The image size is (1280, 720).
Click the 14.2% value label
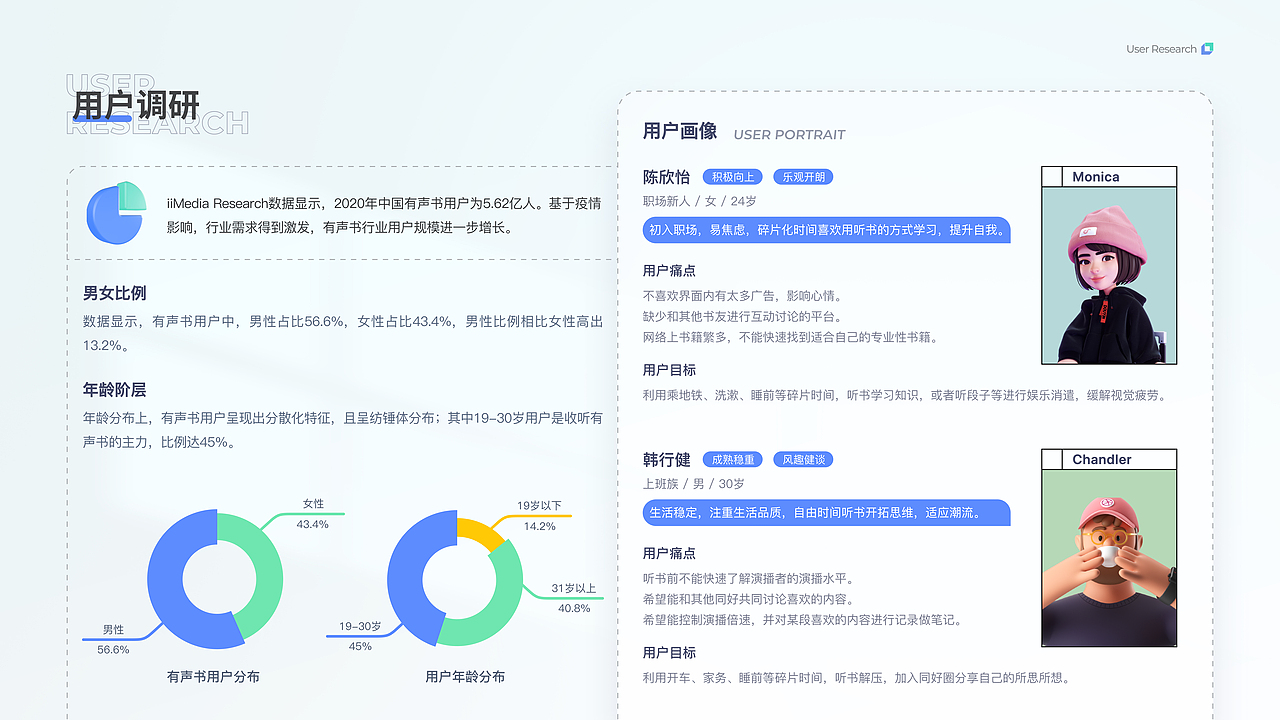pyautogui.click(x=540, y=526)
